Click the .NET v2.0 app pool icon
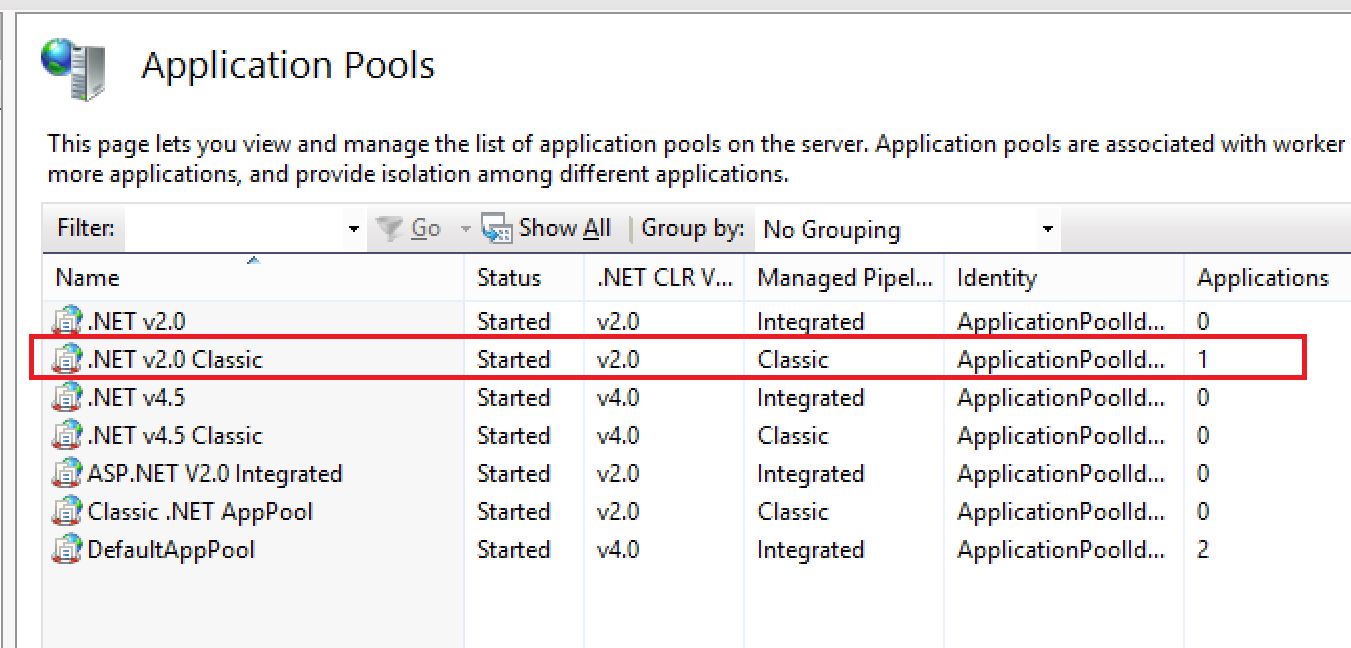 (67, 322)
